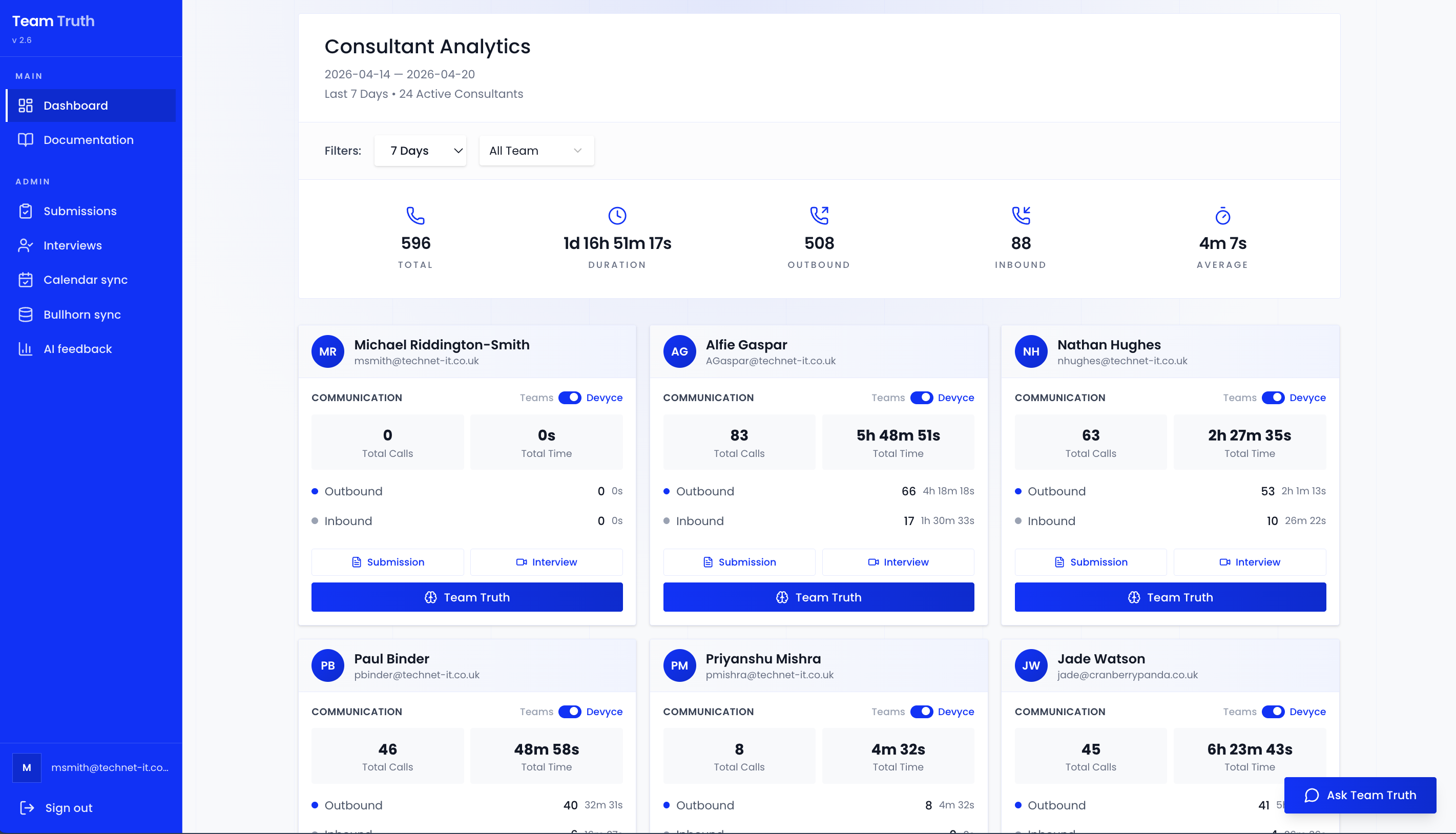Click the Bullhorn sync database icon

(25, 315)
